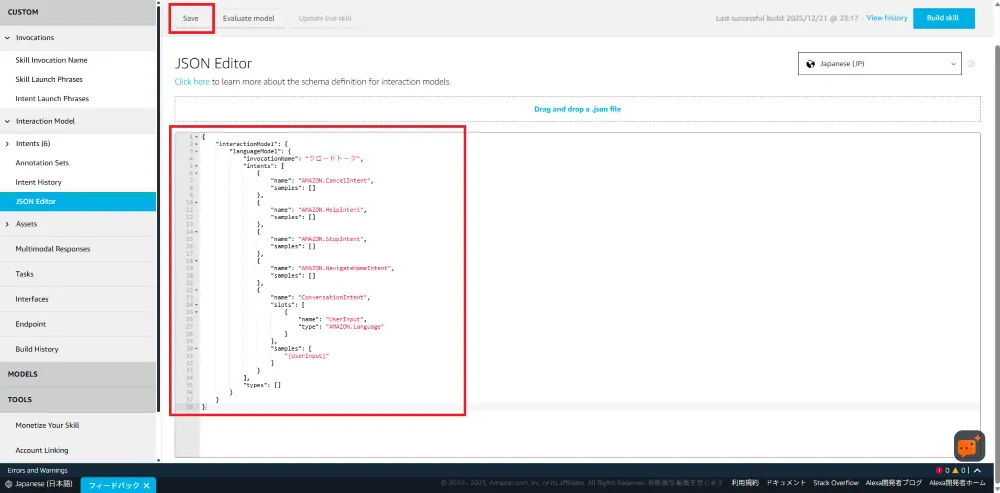Click Drag and drop a .json file area
This screenshot has height=493, width=1000.
(x=577, y=109)
